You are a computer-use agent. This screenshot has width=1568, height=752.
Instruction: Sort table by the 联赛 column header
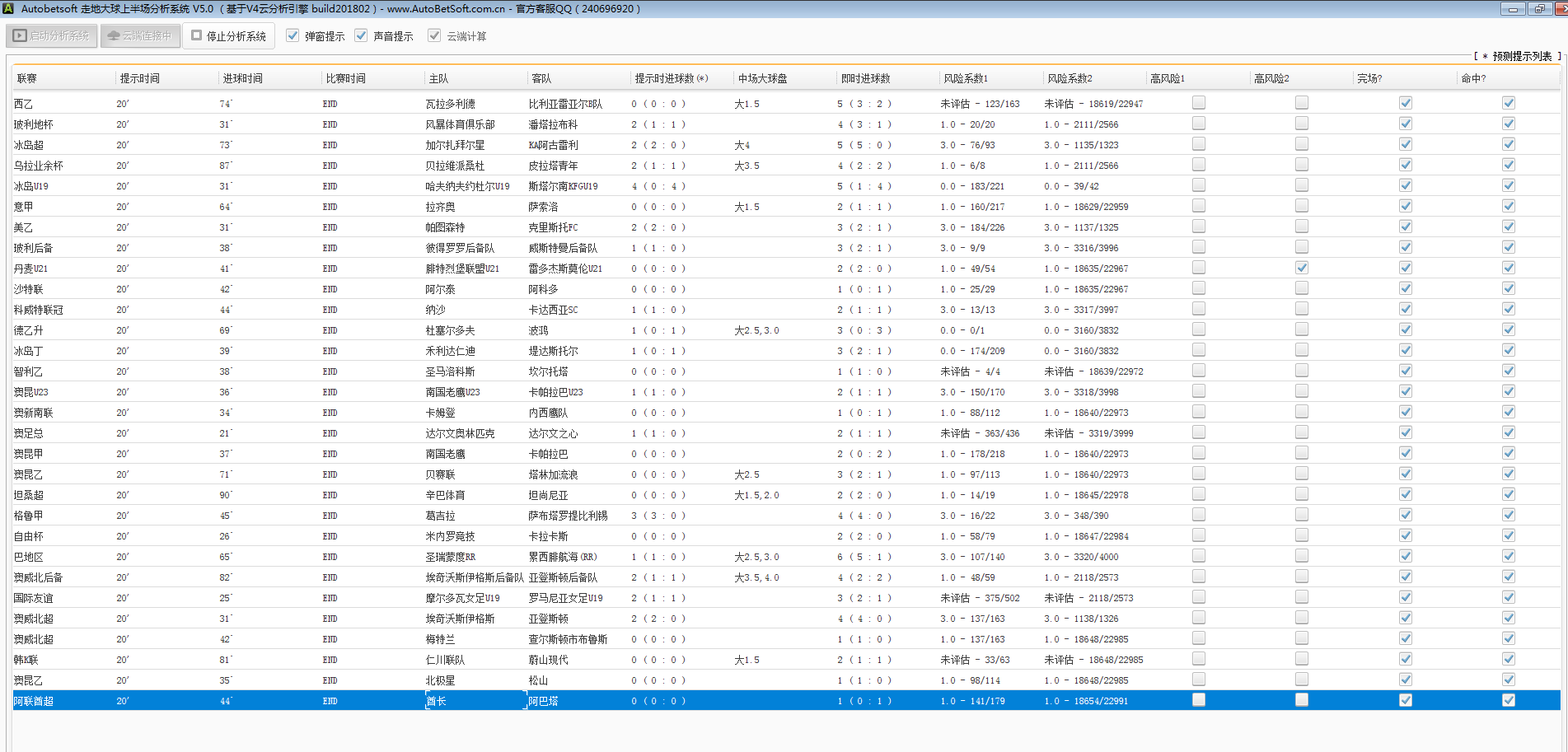click(27, 78)
